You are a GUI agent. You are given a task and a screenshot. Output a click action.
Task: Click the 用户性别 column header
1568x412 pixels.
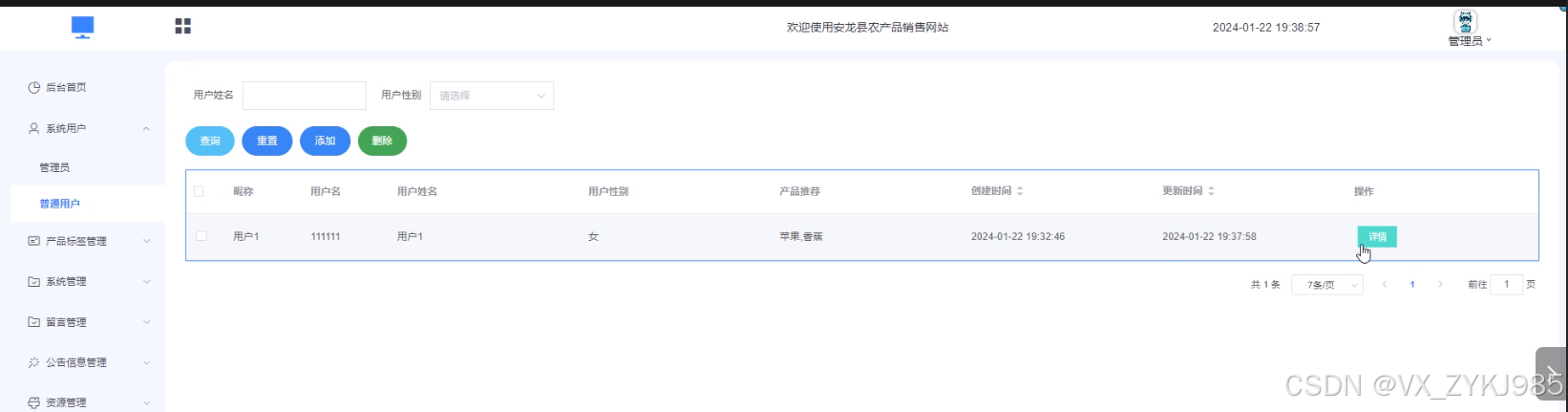click(x=608, y=191)
